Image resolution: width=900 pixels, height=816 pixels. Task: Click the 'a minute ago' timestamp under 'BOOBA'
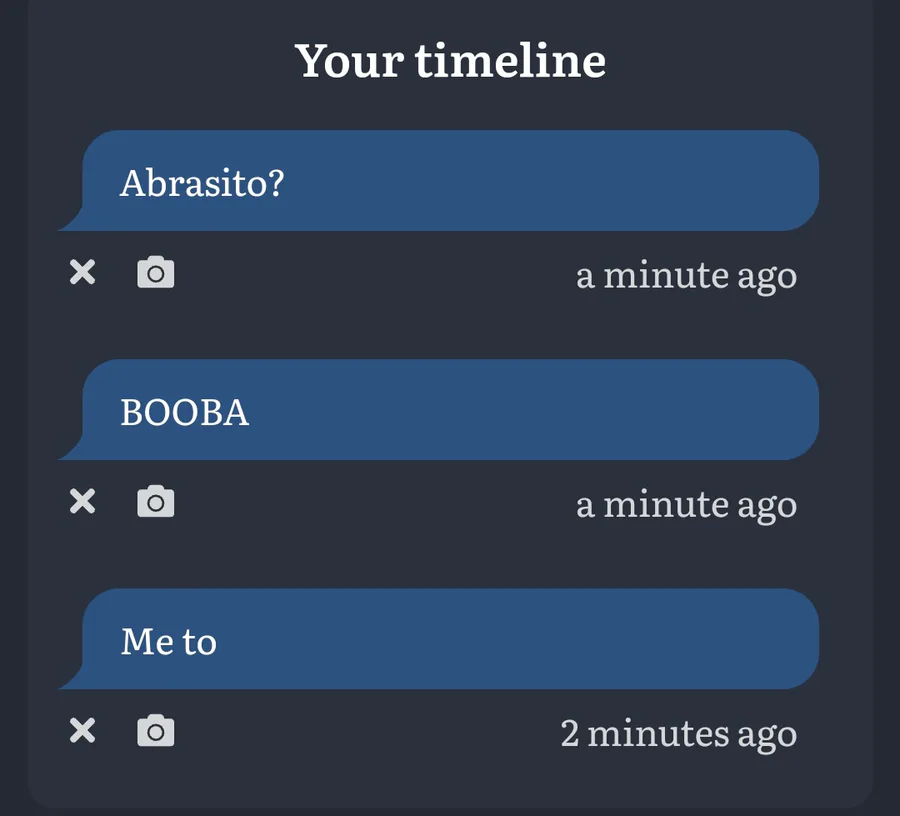[x=686, y=506]
